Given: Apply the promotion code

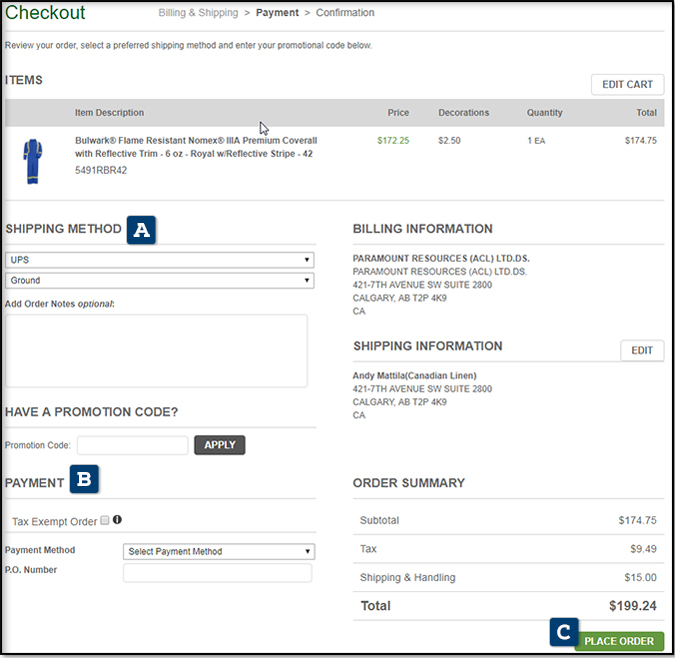Looking at the screenshot, I should coord(219,445).
